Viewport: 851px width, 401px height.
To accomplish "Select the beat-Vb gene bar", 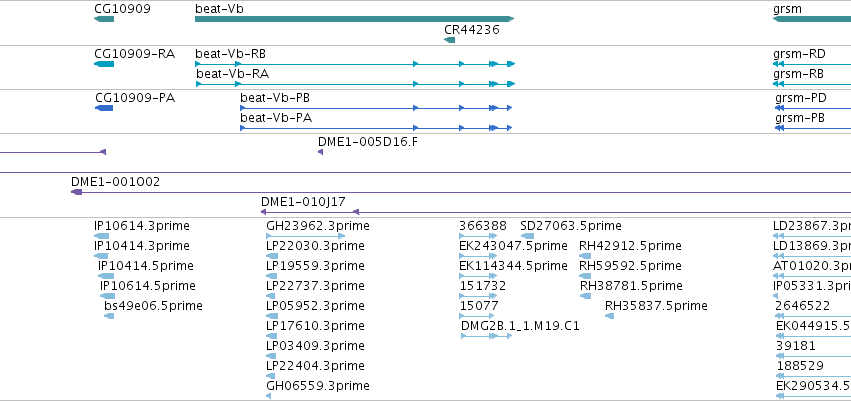I will point(354,19).
